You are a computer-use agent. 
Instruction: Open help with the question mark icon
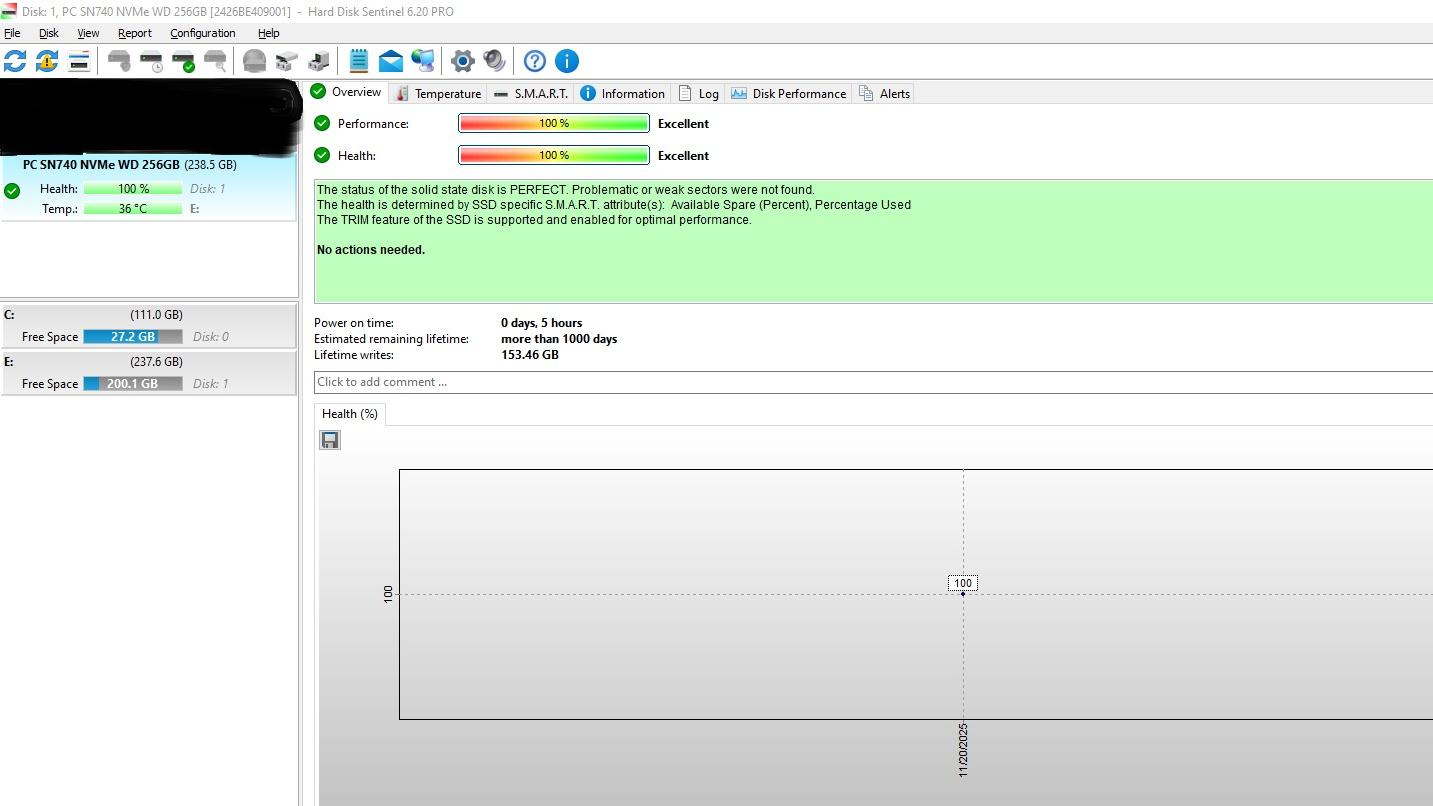click(535, 61)
